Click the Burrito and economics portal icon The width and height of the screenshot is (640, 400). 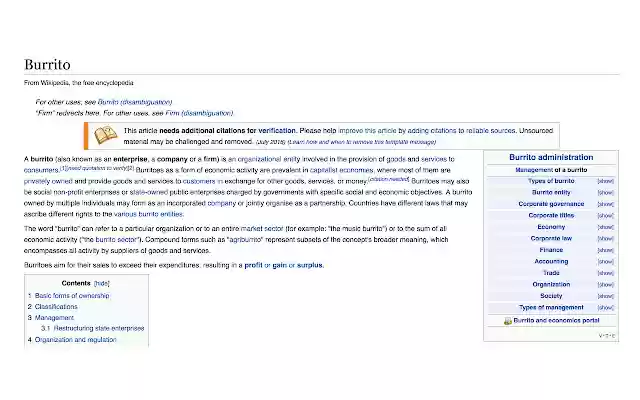[507, 321]
